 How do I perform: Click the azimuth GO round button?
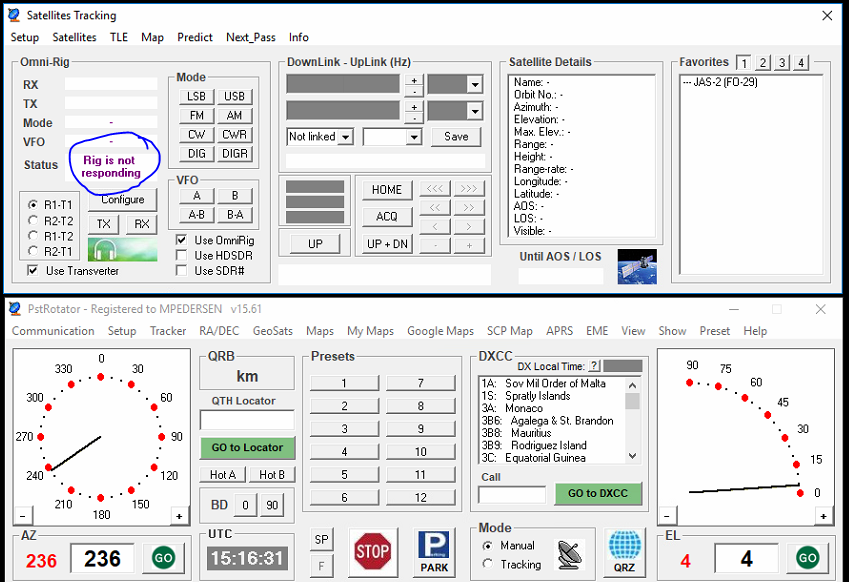[164, 558]
